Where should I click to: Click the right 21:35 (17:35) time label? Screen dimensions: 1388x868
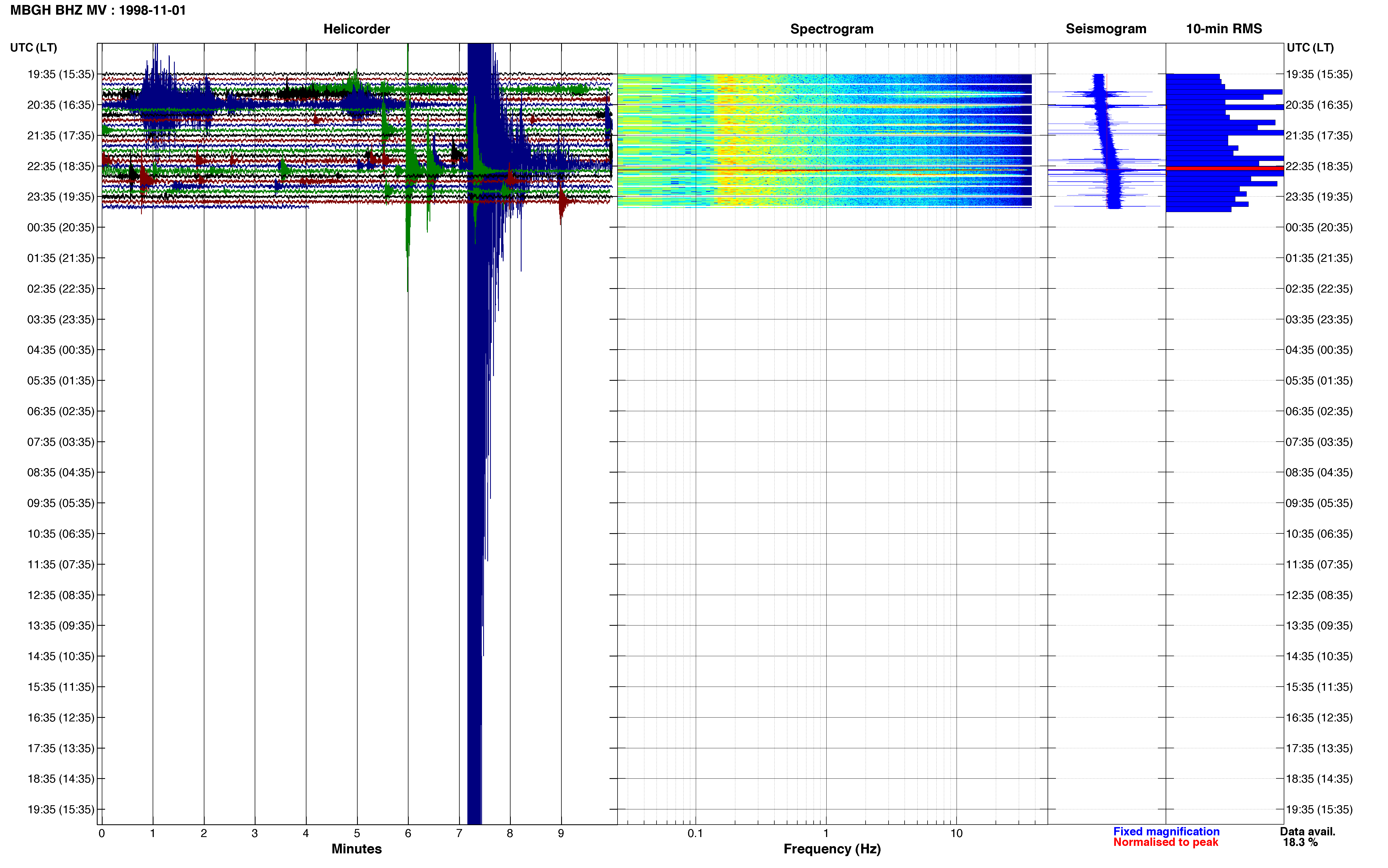pos(1319,135)
